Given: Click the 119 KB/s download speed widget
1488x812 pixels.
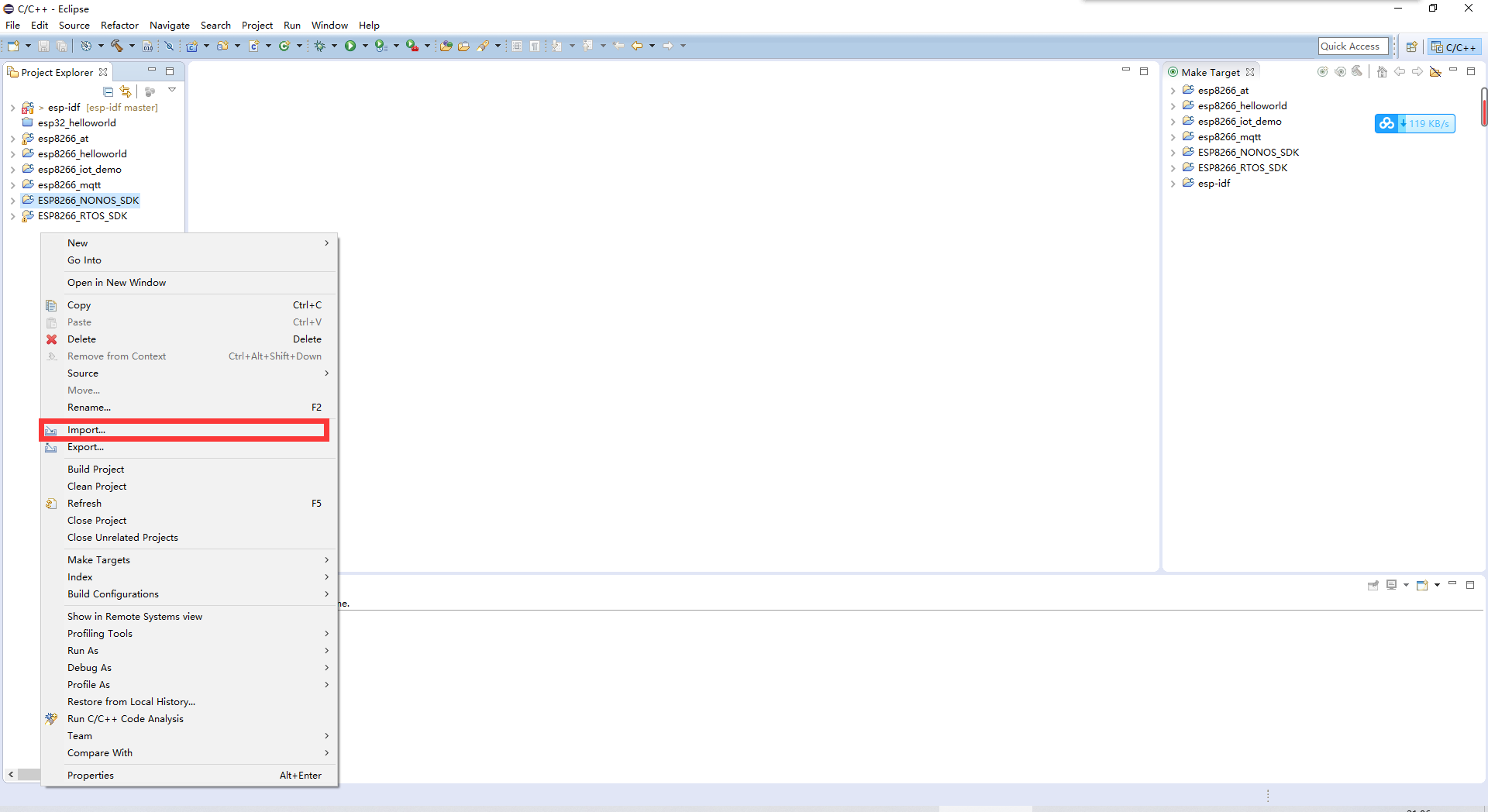Looking at the screenshot, I should tap(1415, 123).
